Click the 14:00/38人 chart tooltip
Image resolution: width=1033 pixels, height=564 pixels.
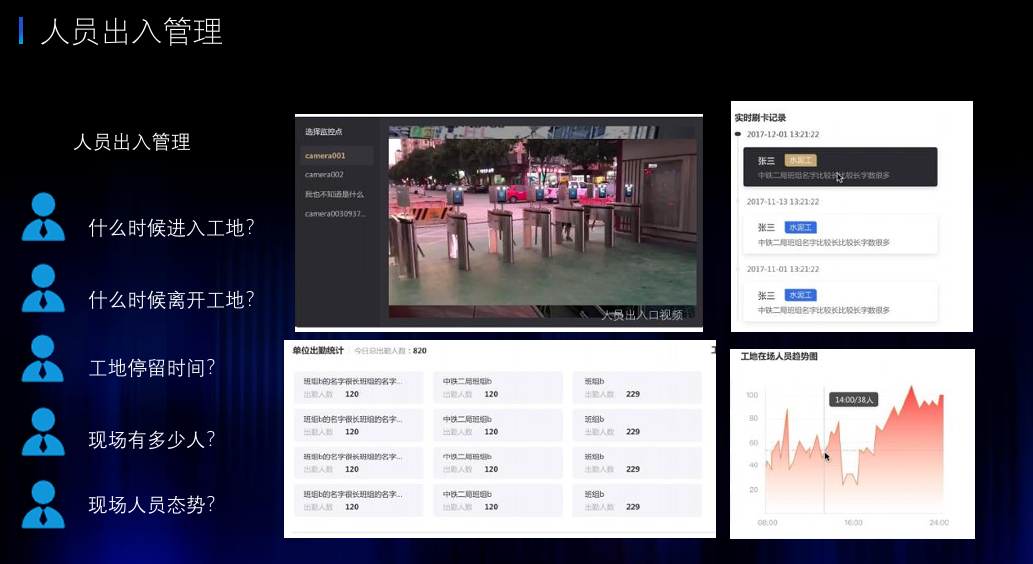(x=853, y=400)
